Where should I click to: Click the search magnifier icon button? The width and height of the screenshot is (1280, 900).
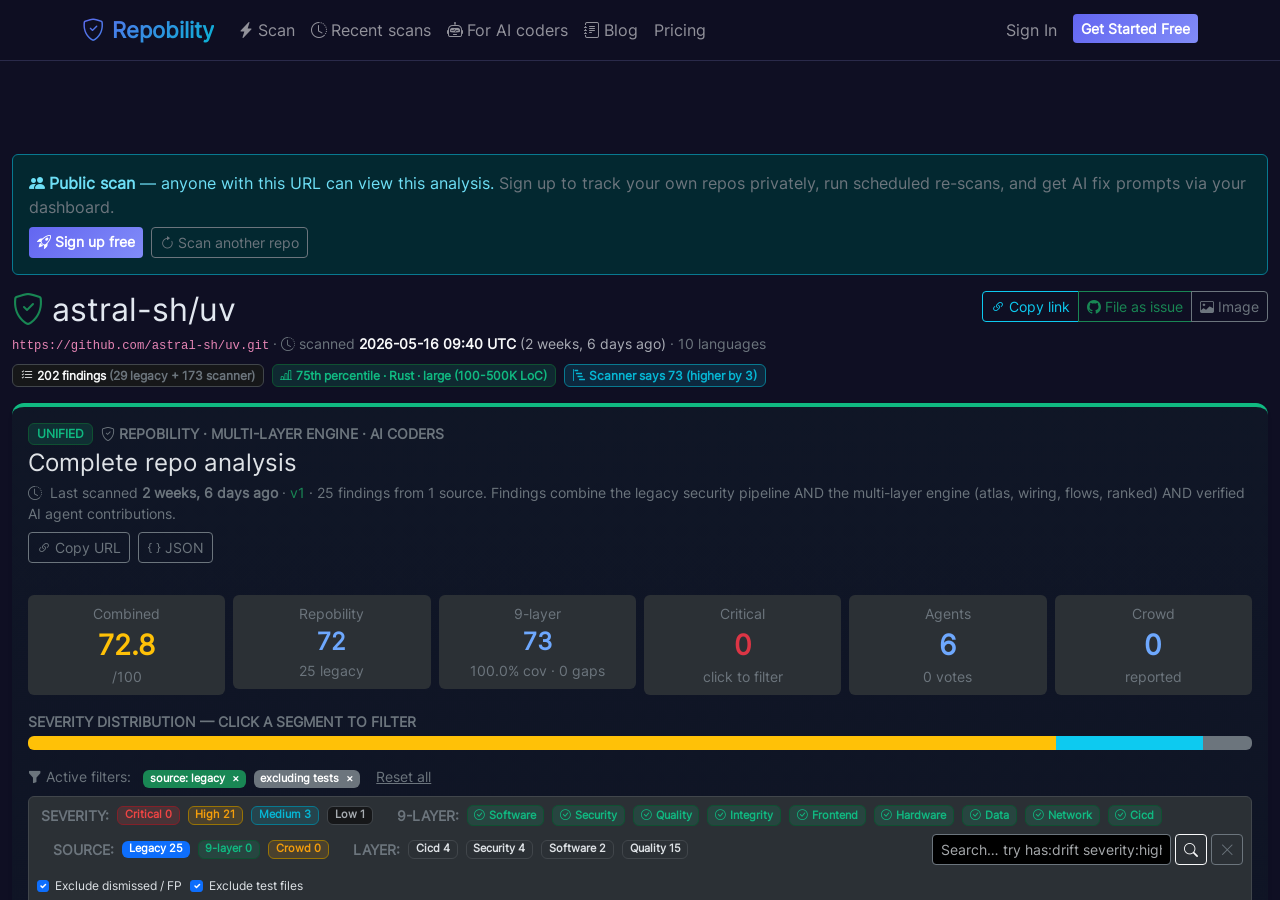click(x=1191, y=850)
